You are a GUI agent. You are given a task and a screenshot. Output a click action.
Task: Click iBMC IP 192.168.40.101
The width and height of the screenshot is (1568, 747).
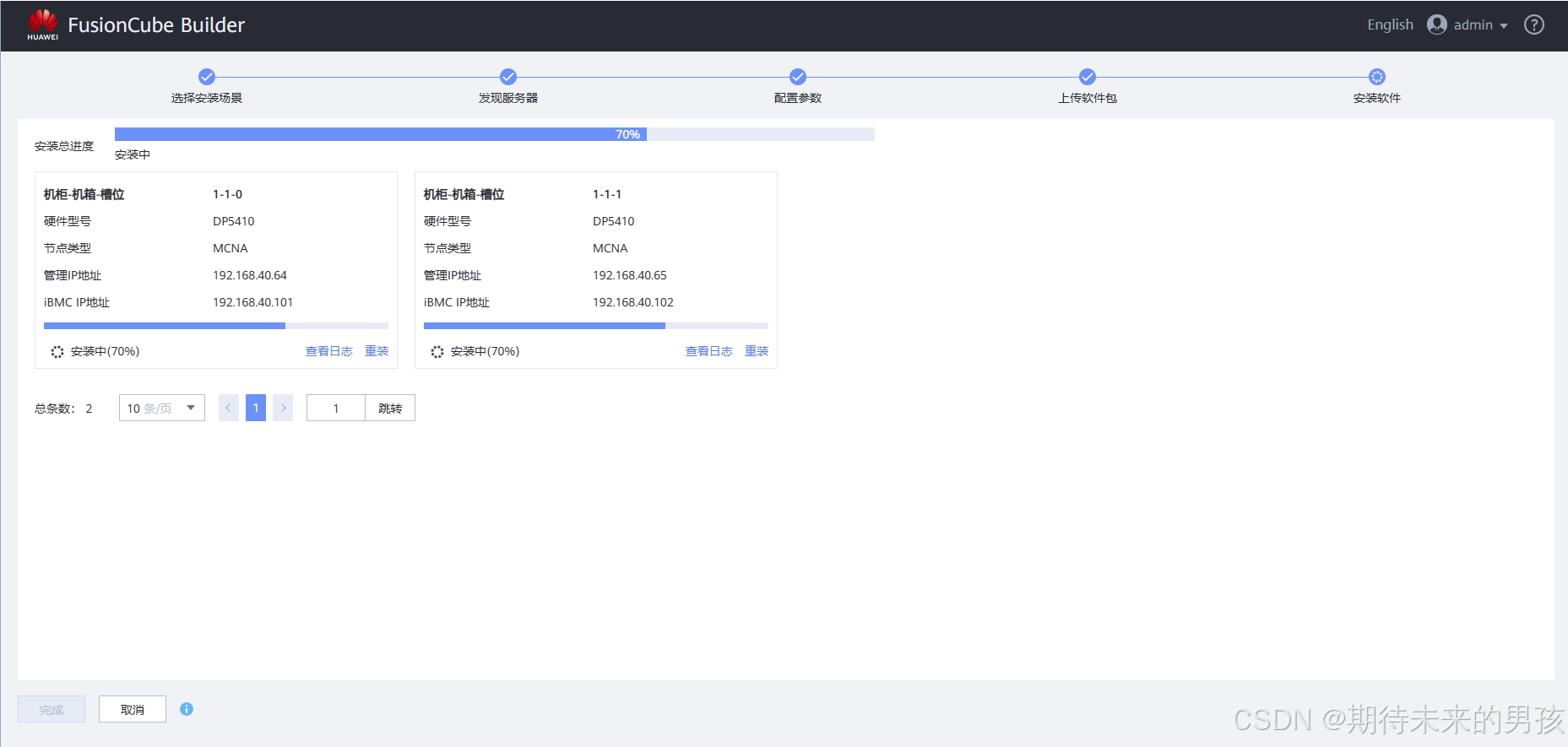[253, 302]
